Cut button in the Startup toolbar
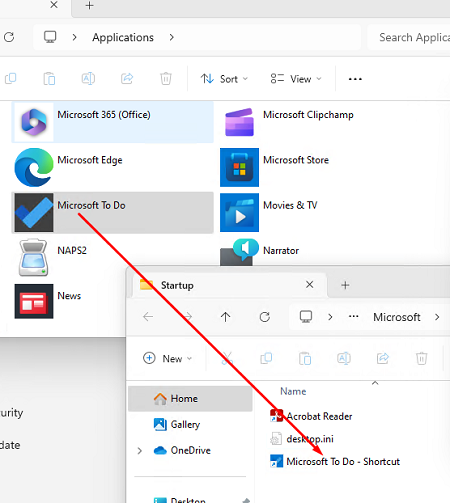Viewport: 450px width, 503px height. tap(227, 358)
